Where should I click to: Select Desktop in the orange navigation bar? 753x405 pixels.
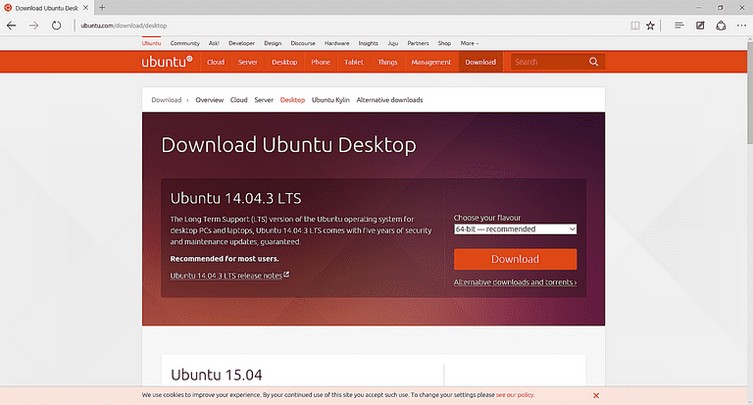284,62
